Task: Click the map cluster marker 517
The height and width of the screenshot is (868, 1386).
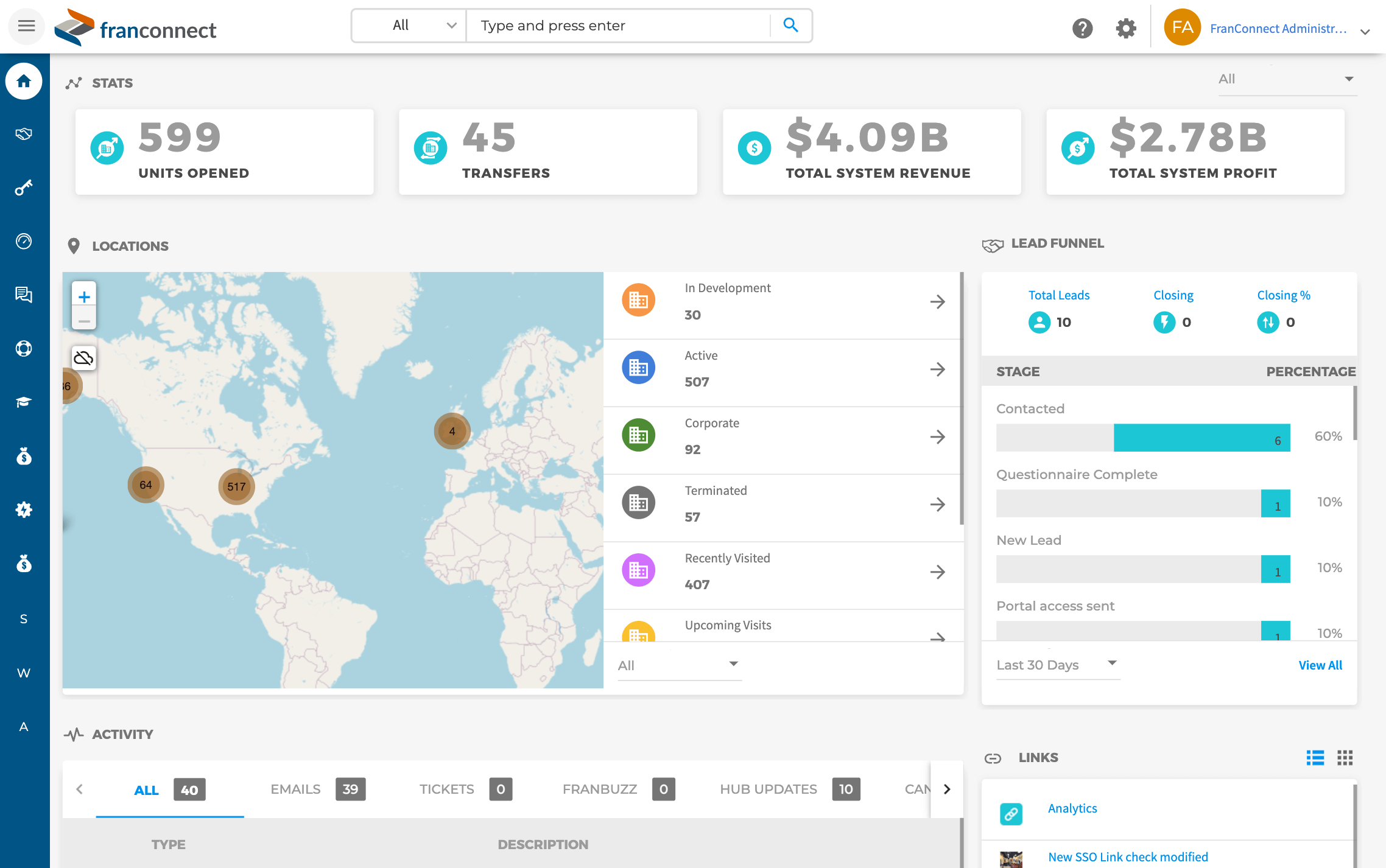Action: pos(236,486)
